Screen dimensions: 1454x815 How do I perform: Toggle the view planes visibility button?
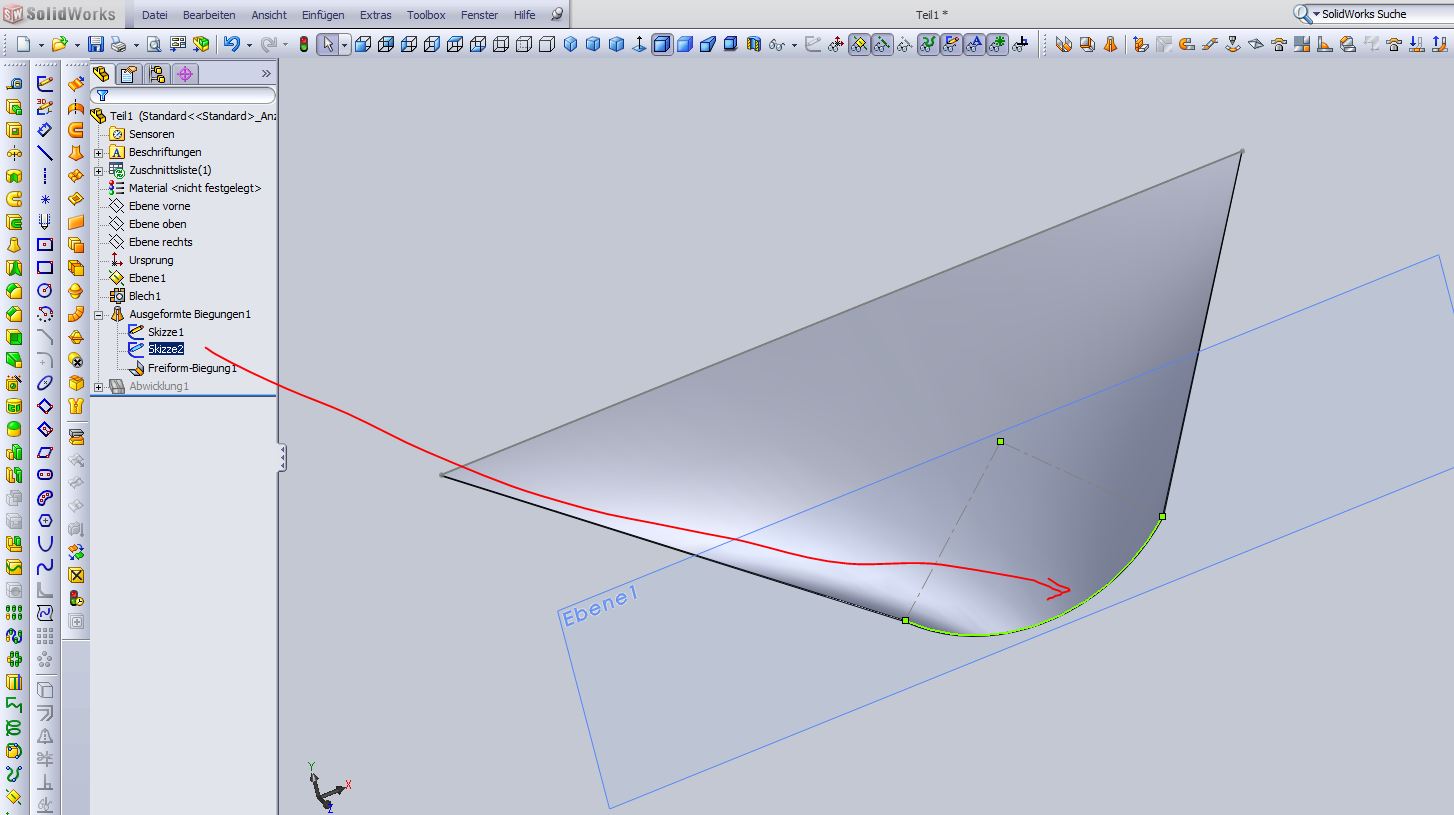pos(859,44)
